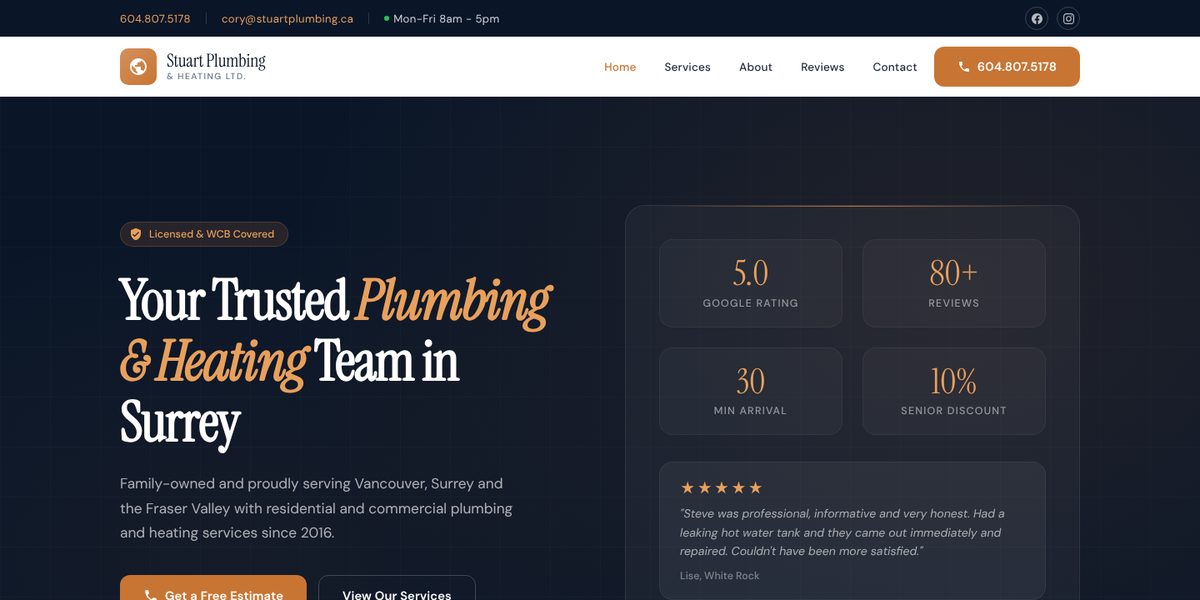Click the 30 Min Arrival stat card
1200x600 pixels.
(x=750, y=391)
